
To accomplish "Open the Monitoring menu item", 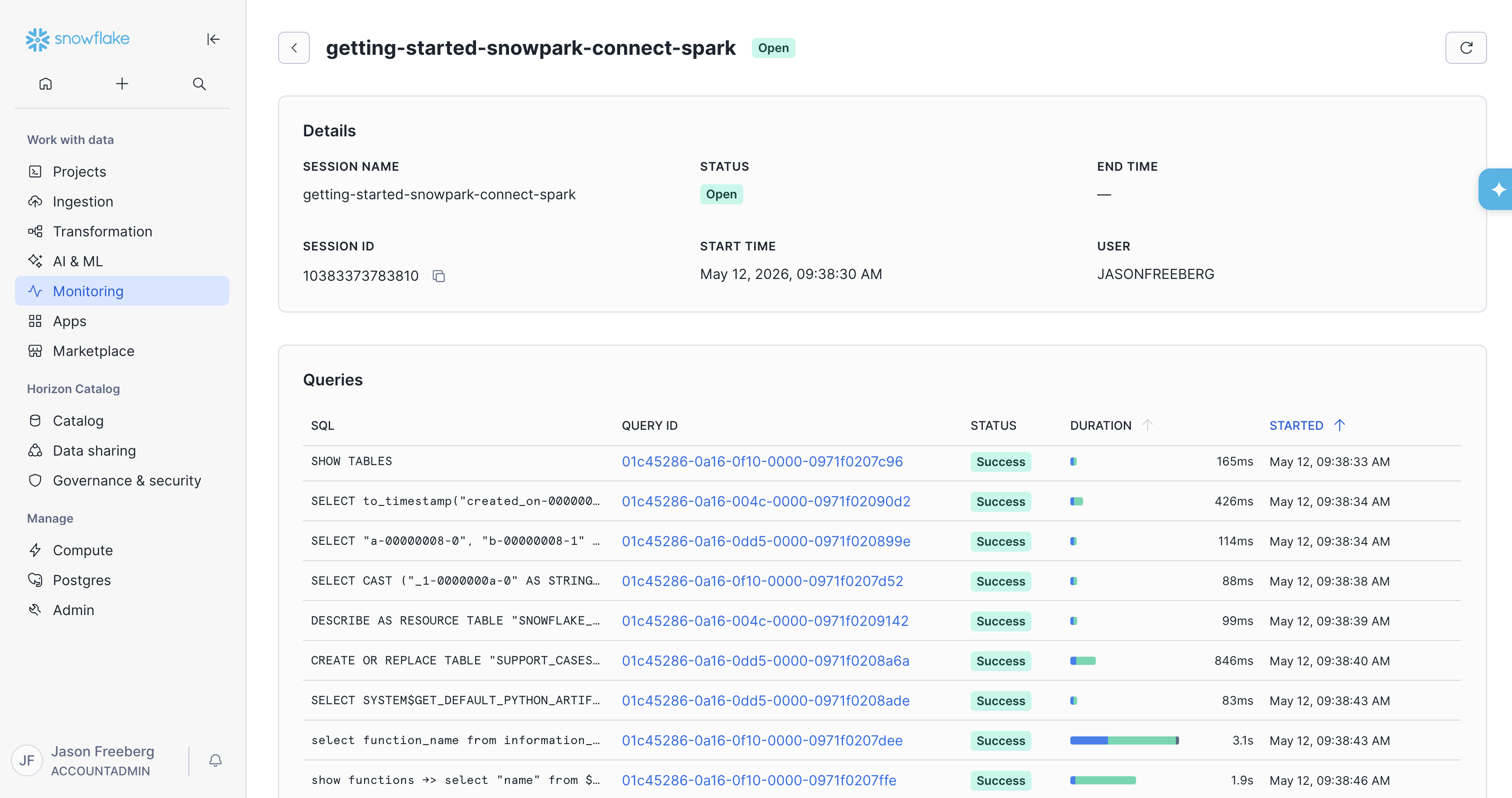I will click(x=122, y=291).
